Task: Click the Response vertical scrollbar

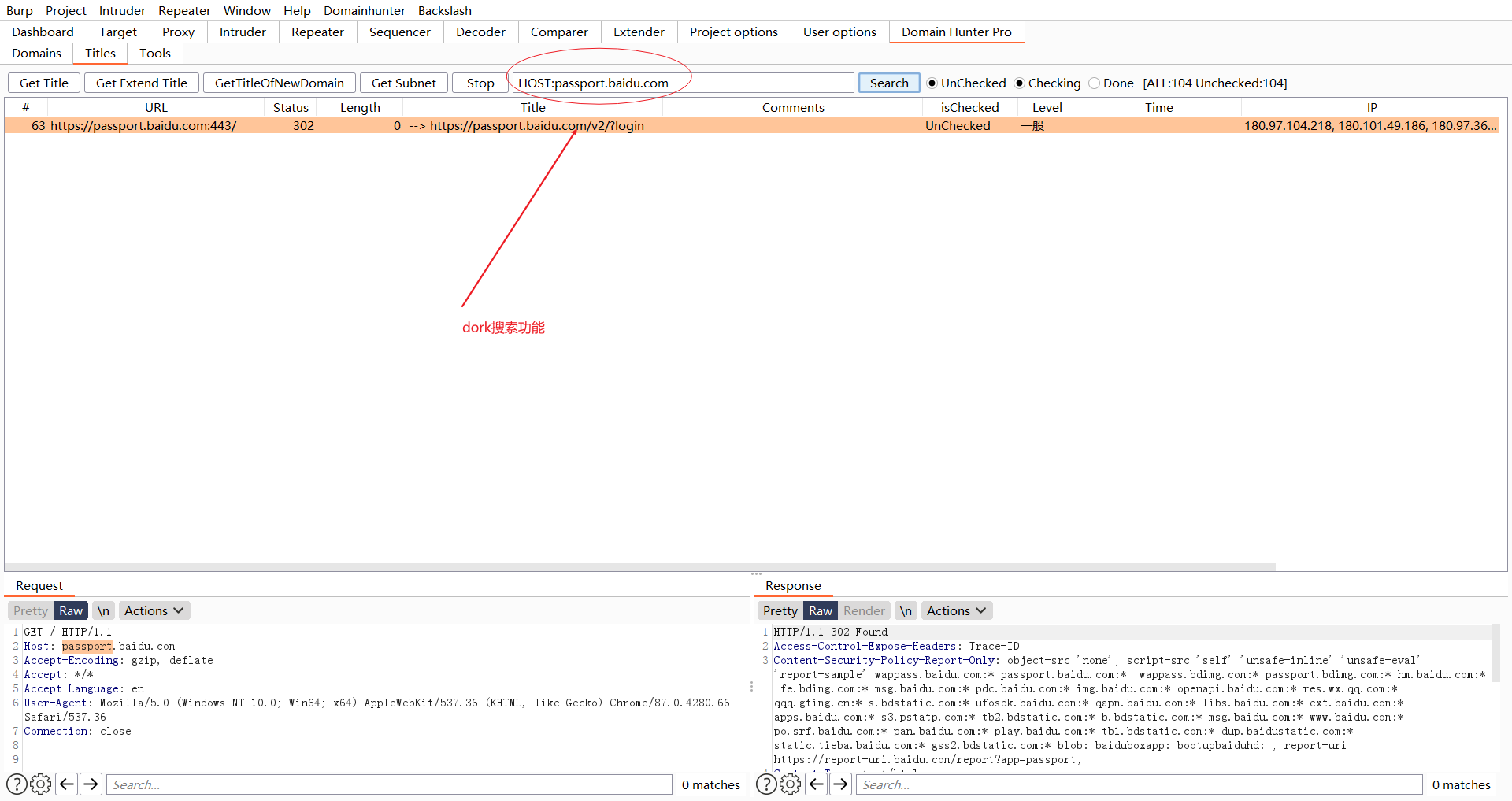Action: pyautogui.click(x=1497, y=654)
